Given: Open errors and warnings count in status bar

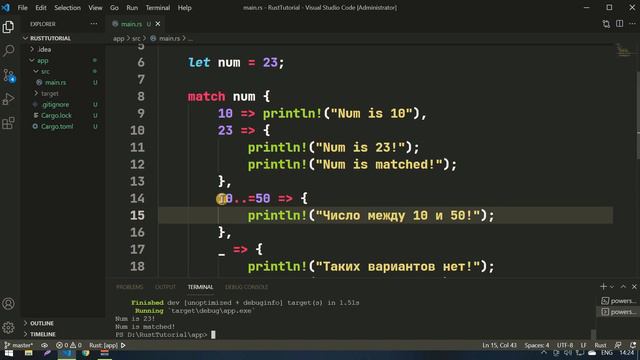Looking at the screenshot, I should (x=69, y=345).
